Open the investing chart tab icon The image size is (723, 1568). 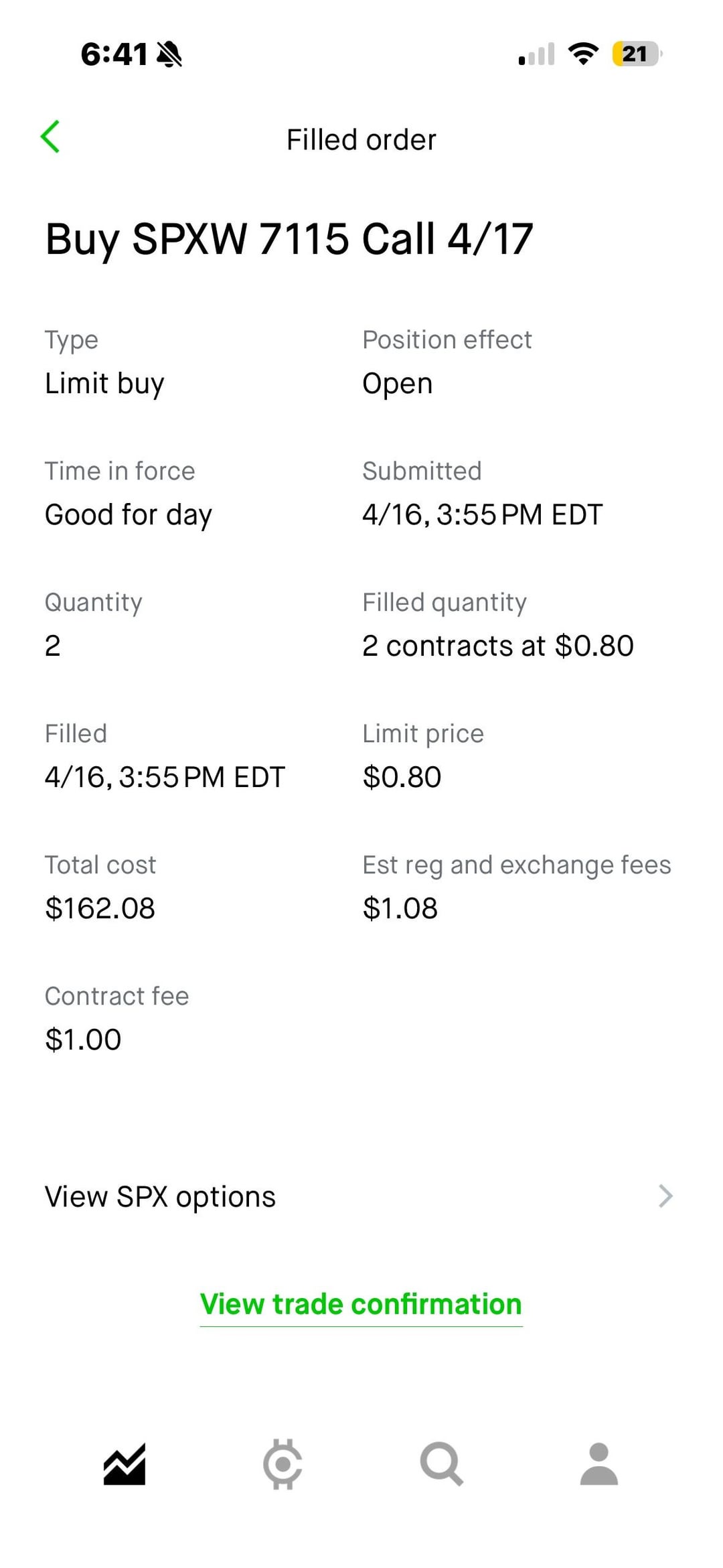(125, 1464)
